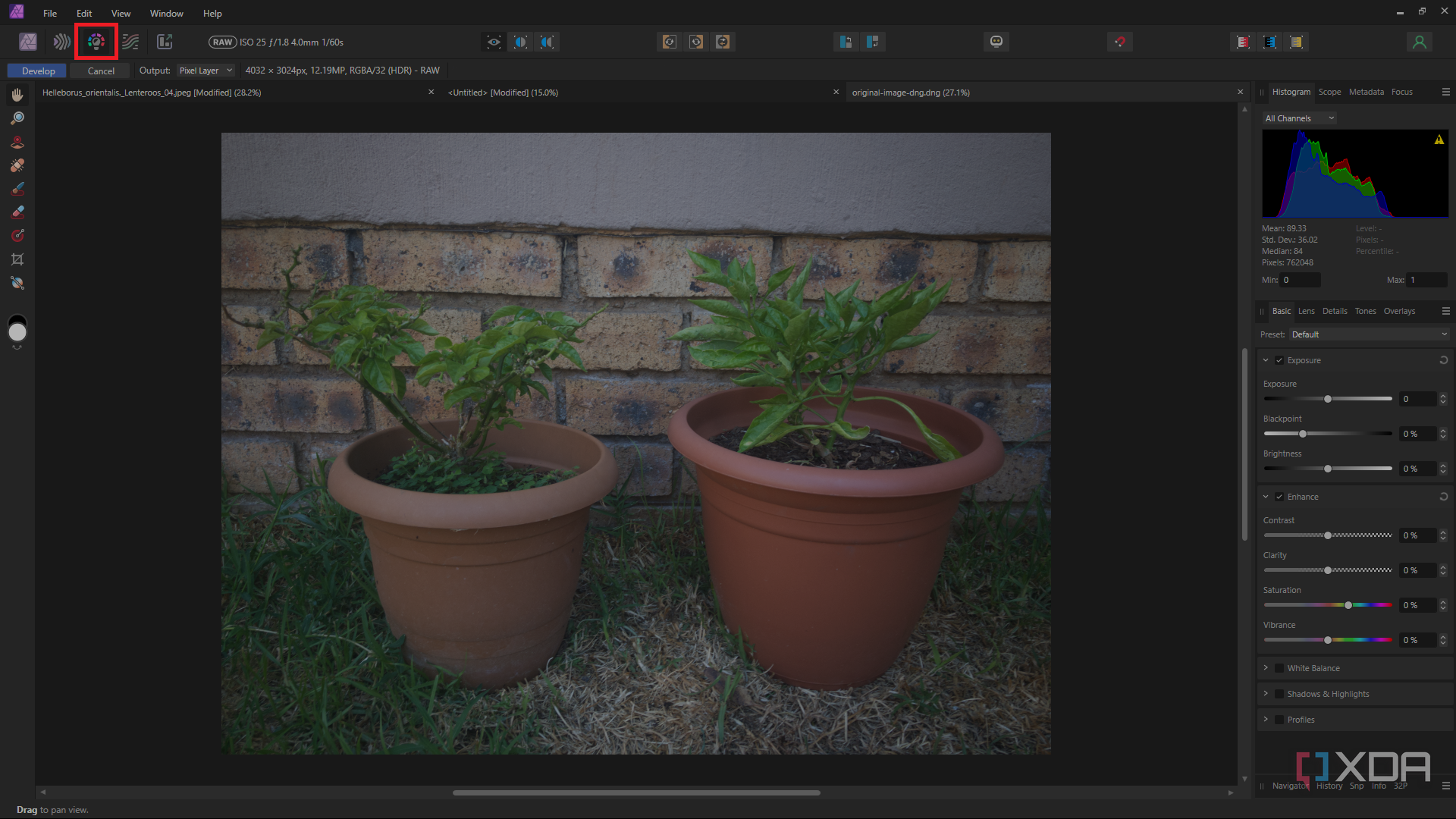Switch to the Tones tab
This screenshot has width=1456, height=819.
point(1365,311)
